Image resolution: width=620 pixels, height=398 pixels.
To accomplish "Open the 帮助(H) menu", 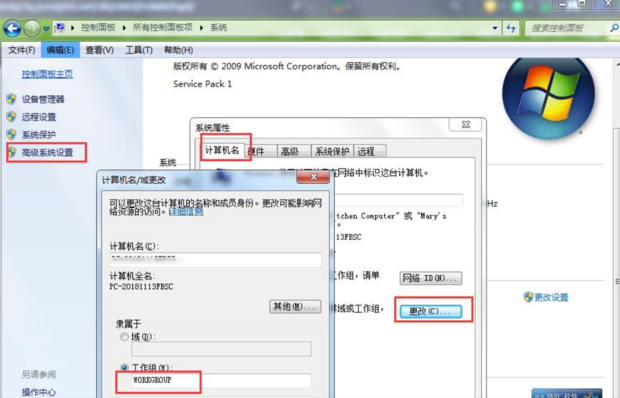I will (x=178, y=50).
